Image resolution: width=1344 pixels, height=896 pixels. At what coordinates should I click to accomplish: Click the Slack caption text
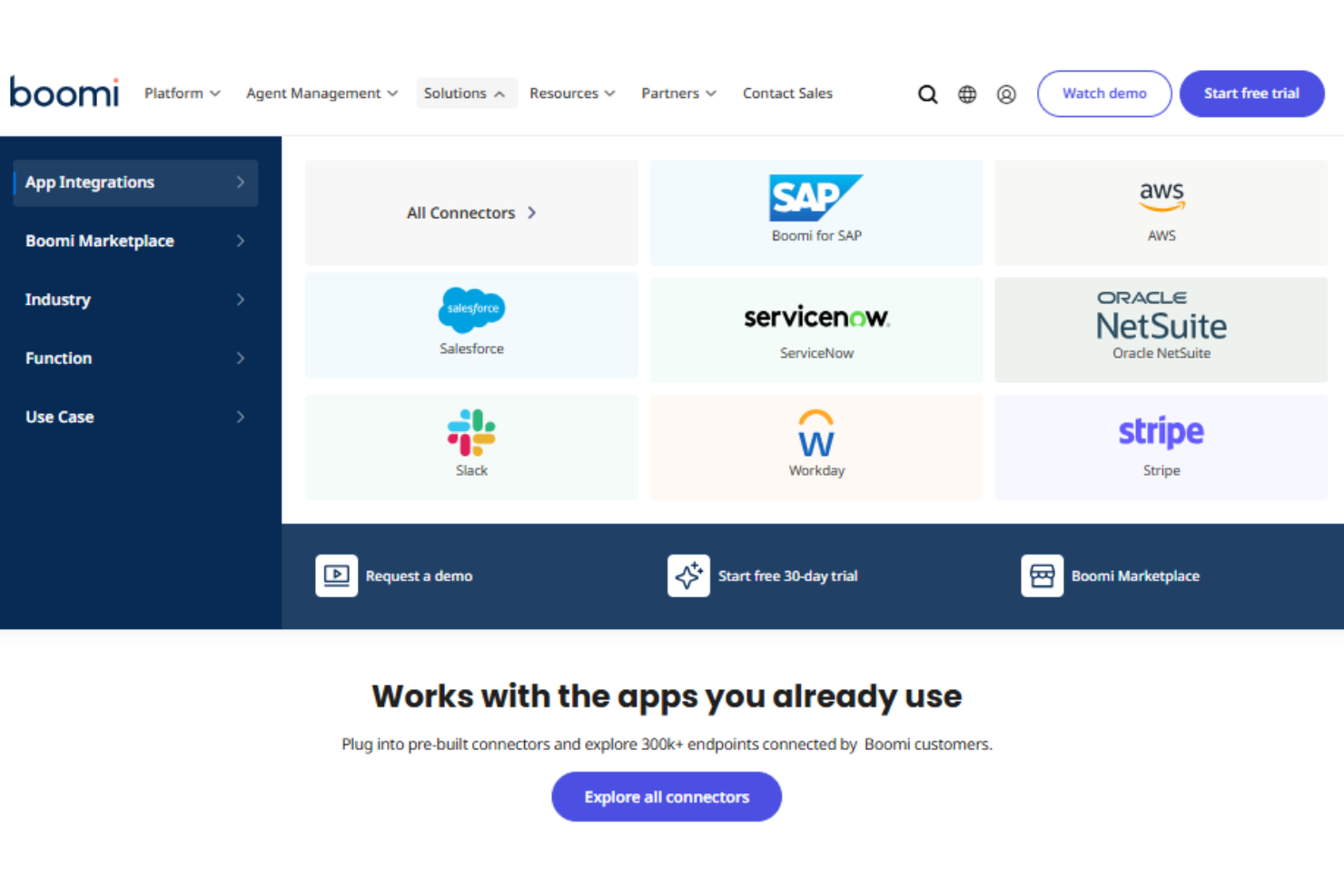471,470
